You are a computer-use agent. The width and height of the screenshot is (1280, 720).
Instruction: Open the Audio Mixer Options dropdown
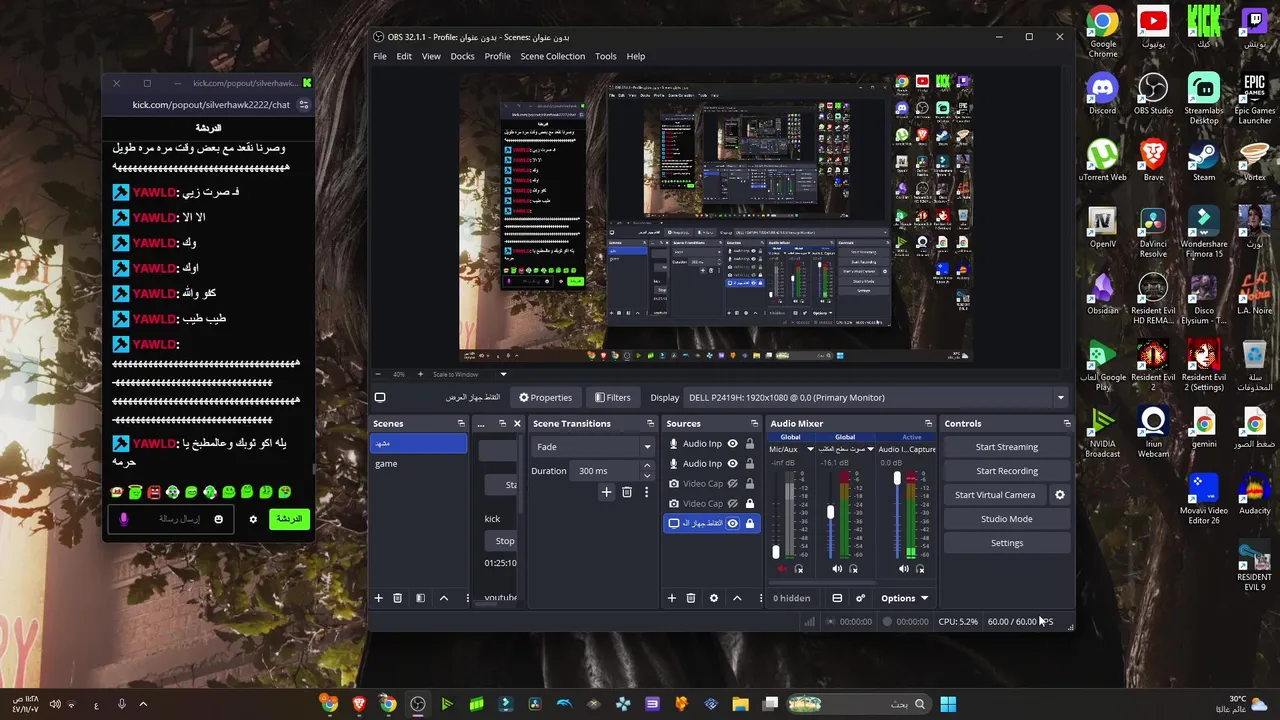tap(905, 598)
